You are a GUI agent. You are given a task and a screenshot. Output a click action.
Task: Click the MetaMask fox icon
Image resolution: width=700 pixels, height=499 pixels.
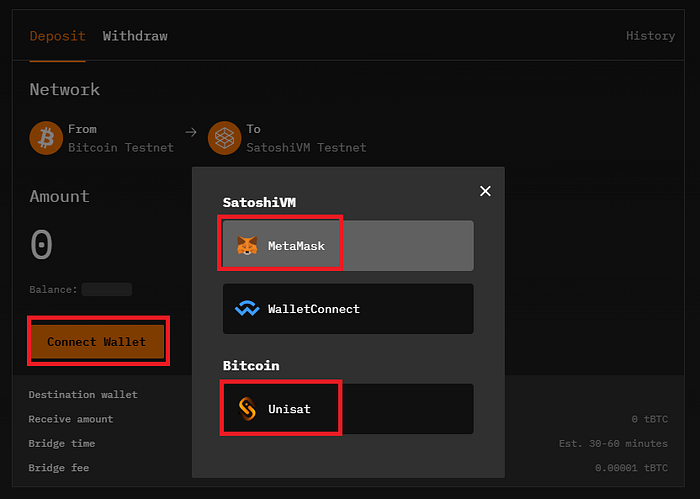pyautogui.click(x=247, y=245)
